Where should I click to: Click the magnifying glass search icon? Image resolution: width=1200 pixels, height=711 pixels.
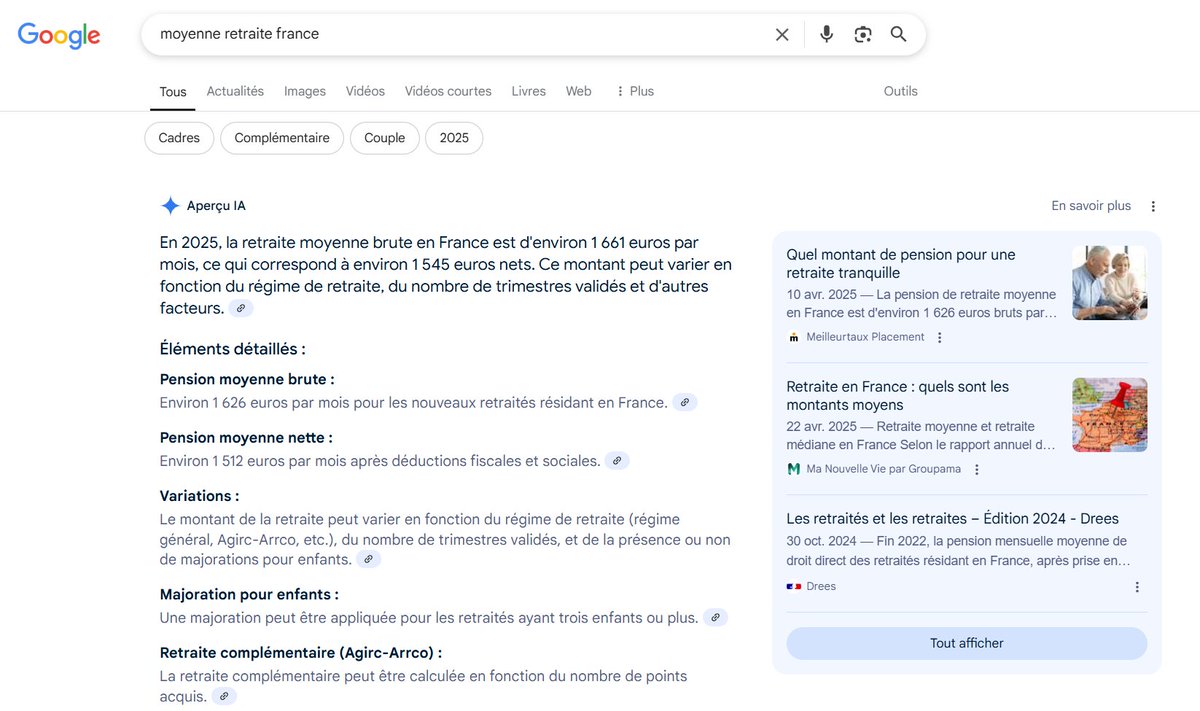(x=898, y=33)
